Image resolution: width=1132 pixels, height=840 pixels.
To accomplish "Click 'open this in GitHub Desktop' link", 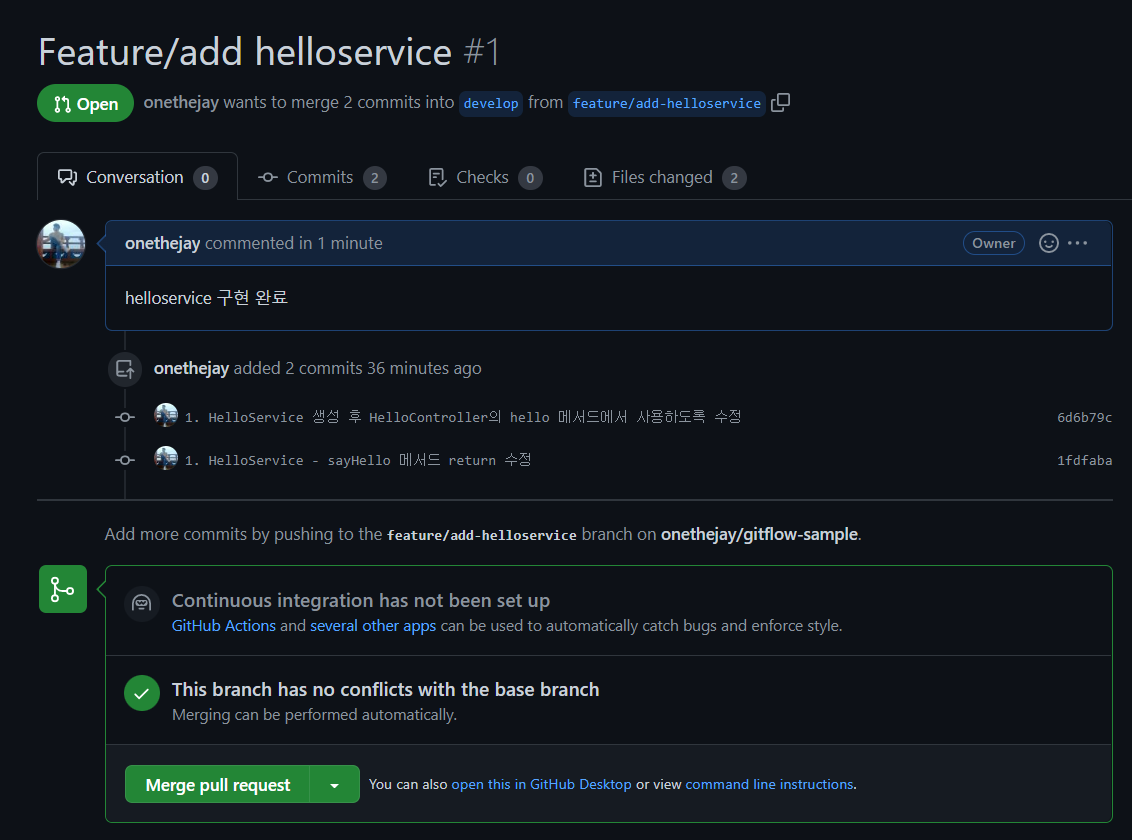I will coord(541,784).
